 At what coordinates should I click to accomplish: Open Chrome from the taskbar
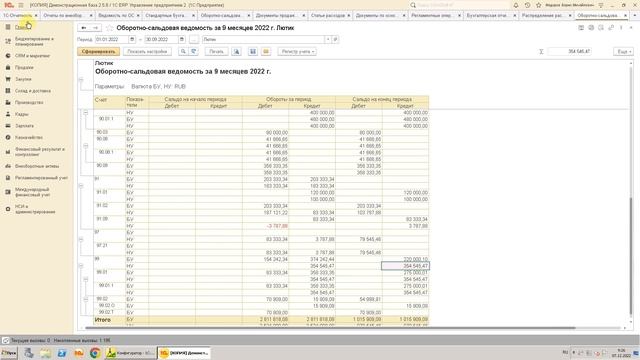coord(95,353)
